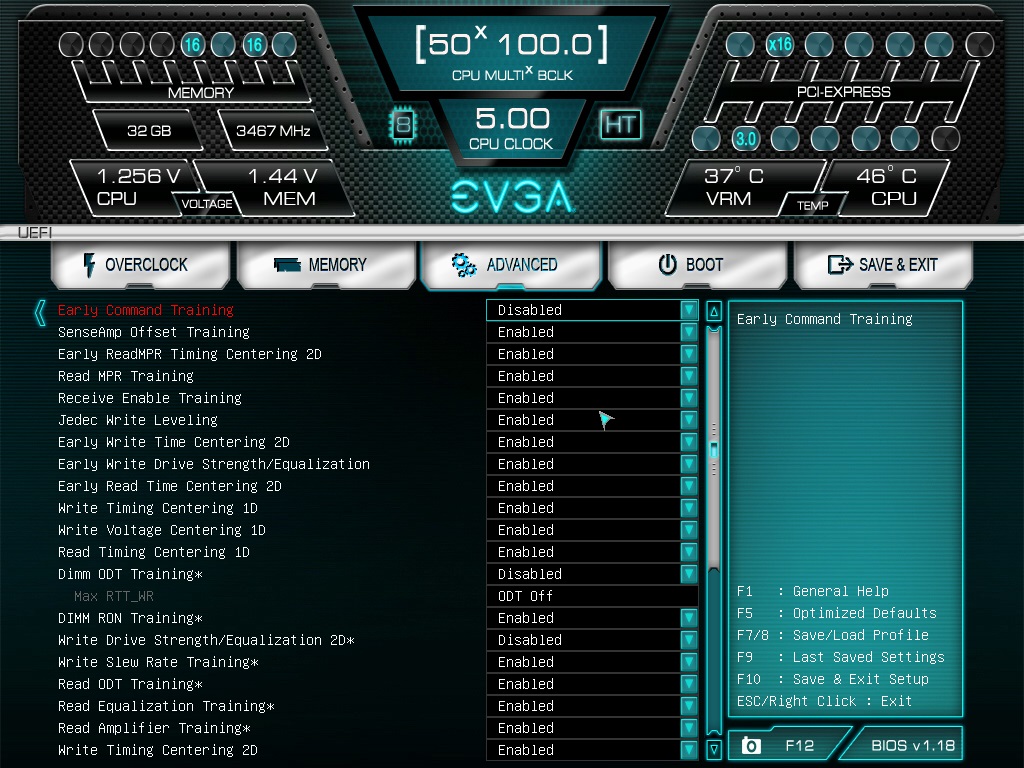Image resolution: width=1024 pixels, height=768 pixels.
Task: Switch to the Memory tab
Action: tap(327, 264)
